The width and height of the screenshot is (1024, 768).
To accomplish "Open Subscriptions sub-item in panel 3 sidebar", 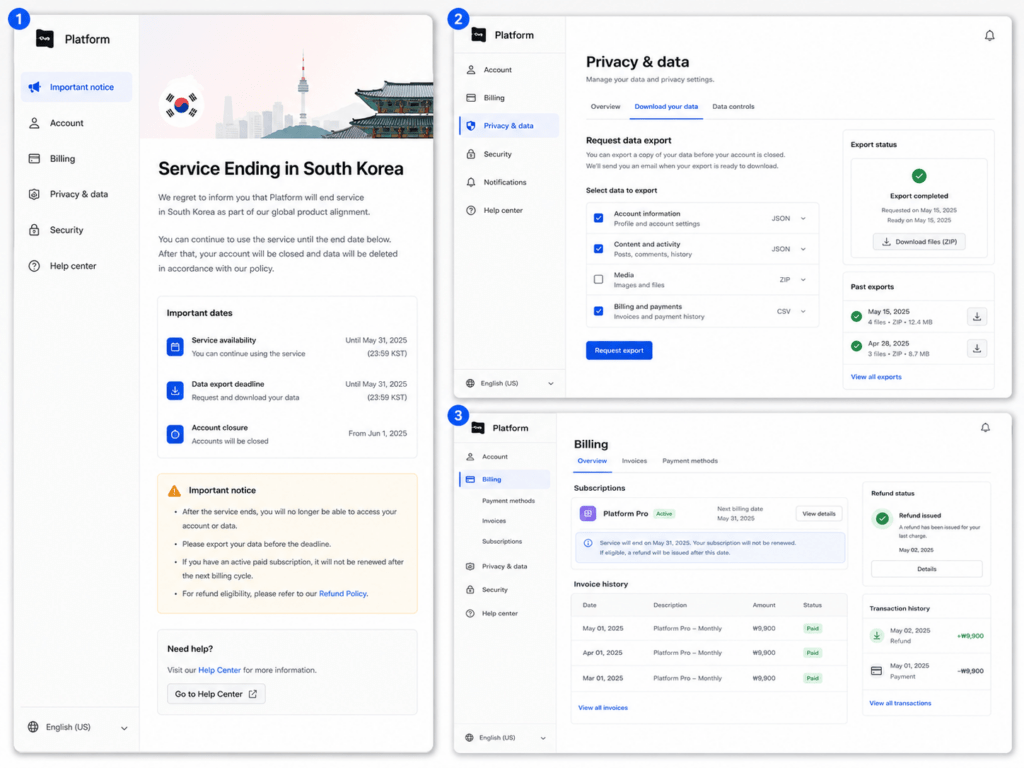I will (502, 541).
